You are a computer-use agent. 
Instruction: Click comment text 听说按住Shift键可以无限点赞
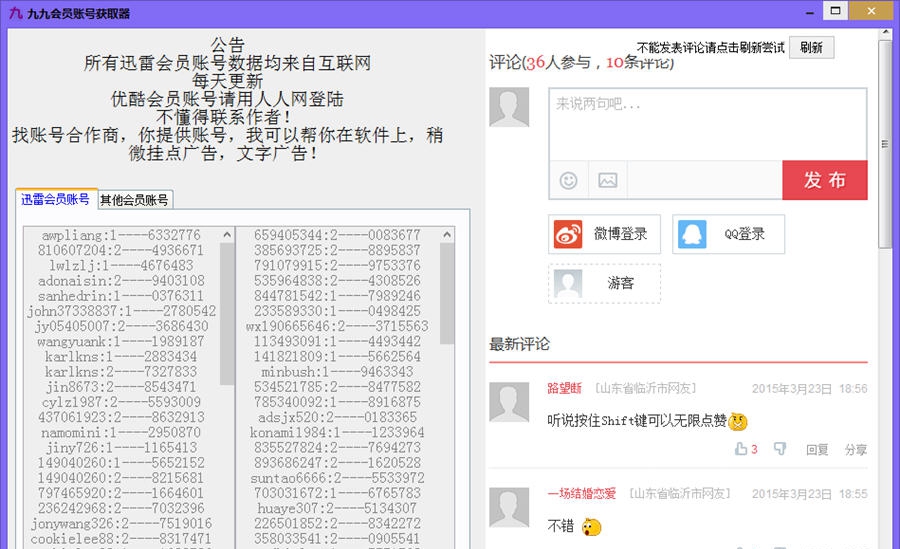[x=637, y=421]
